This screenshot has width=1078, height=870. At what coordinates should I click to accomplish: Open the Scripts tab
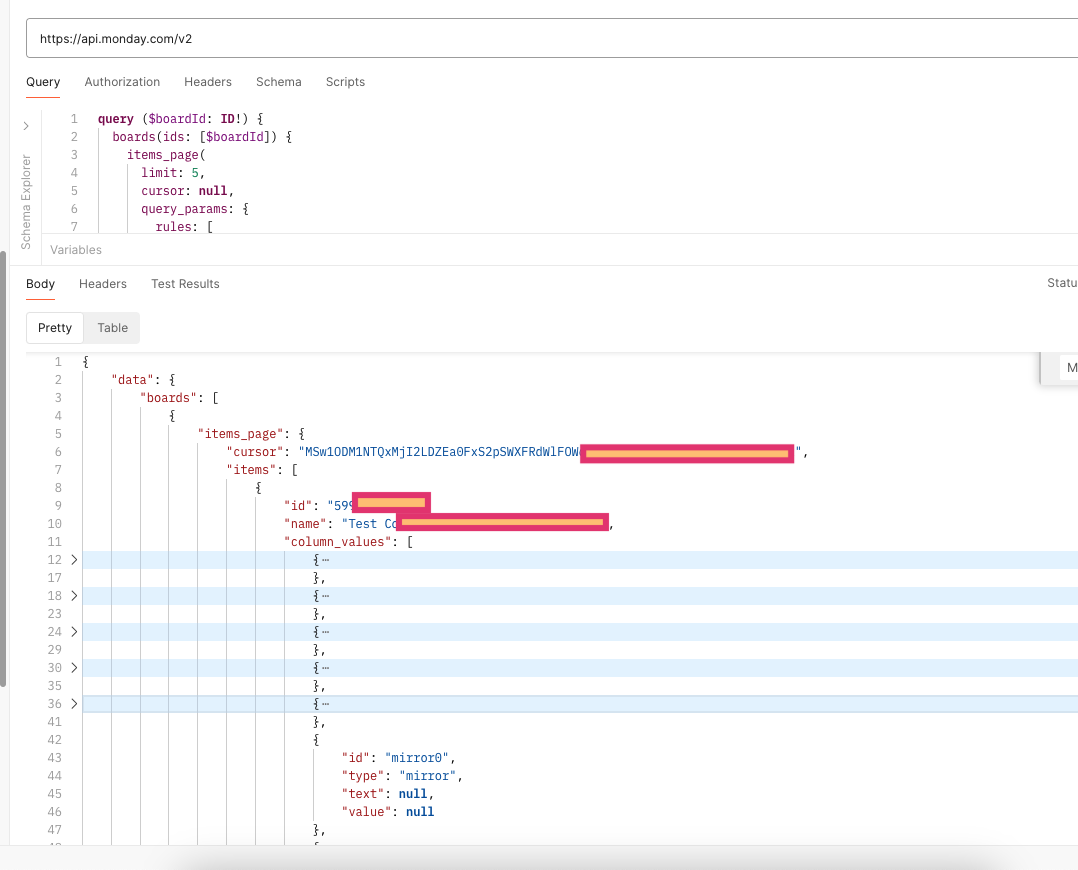pyautogui.click(x=345, y=82)
